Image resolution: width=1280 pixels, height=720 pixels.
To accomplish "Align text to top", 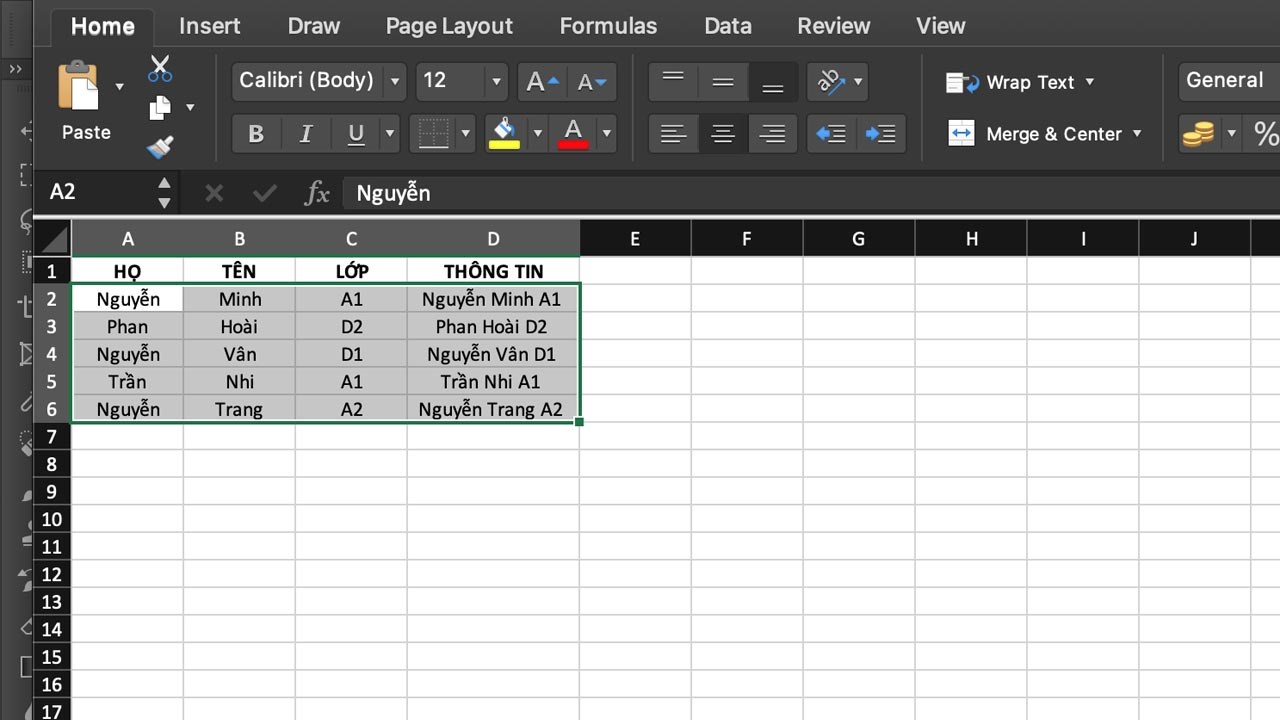I will click(673, 81).
